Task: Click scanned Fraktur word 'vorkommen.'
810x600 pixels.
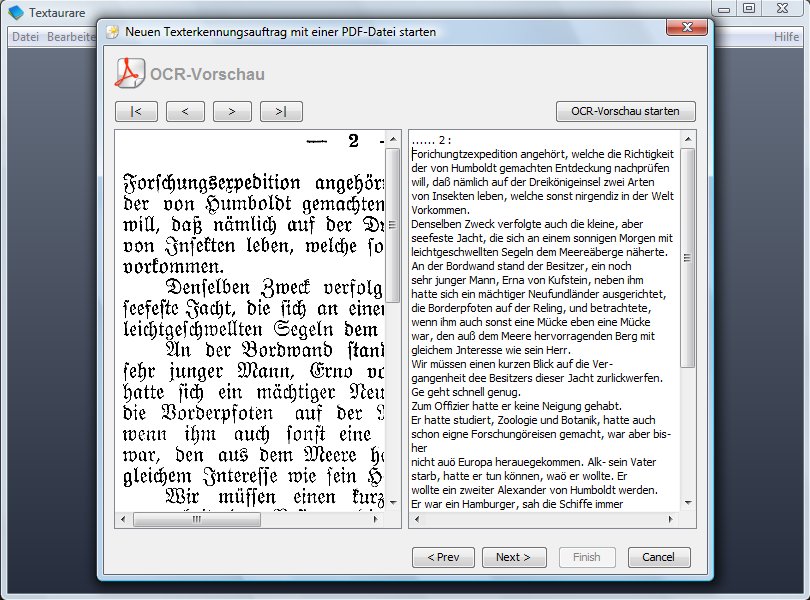Action: (x=174, y=267)
